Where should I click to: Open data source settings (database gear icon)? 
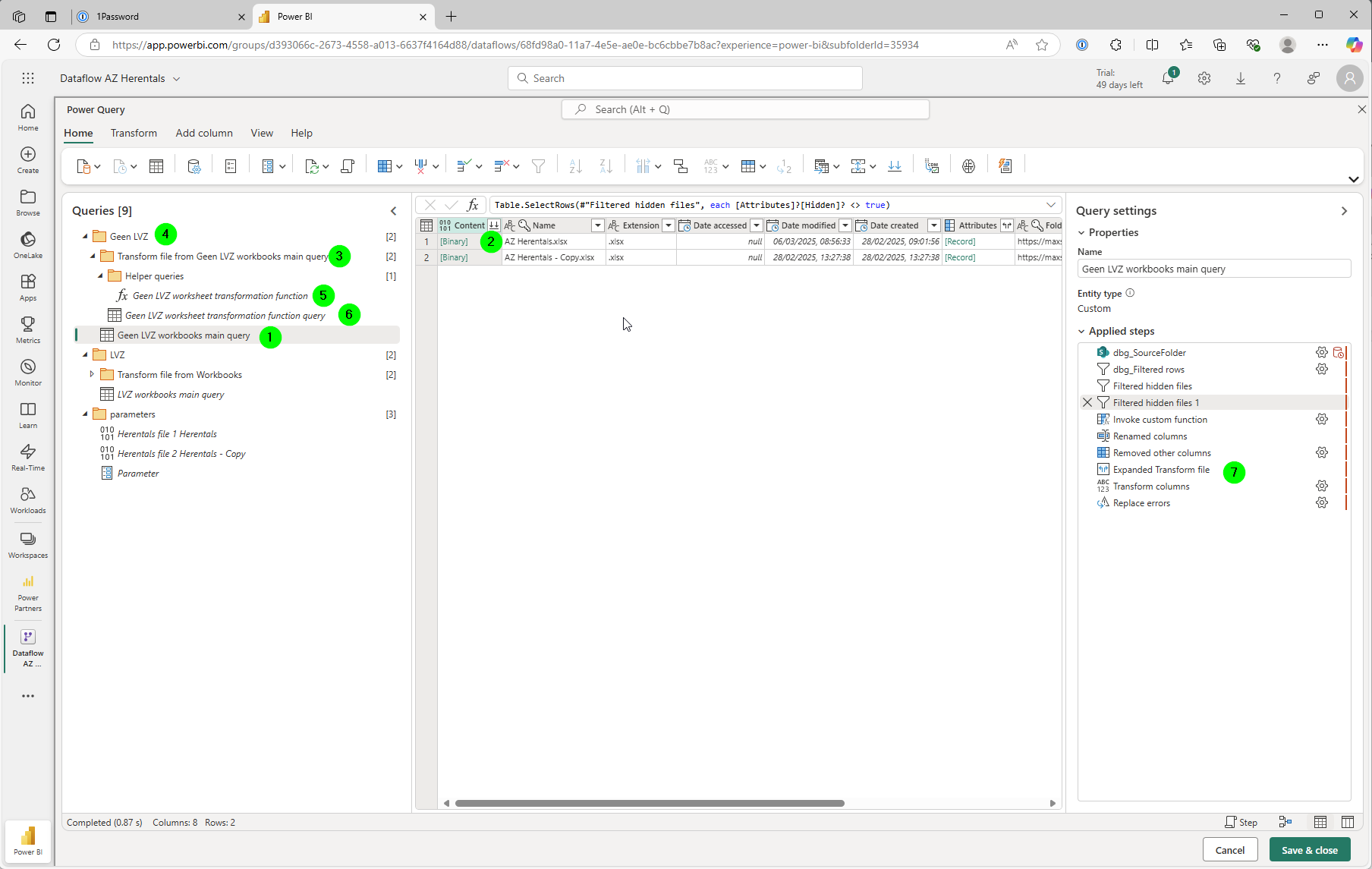194,166
